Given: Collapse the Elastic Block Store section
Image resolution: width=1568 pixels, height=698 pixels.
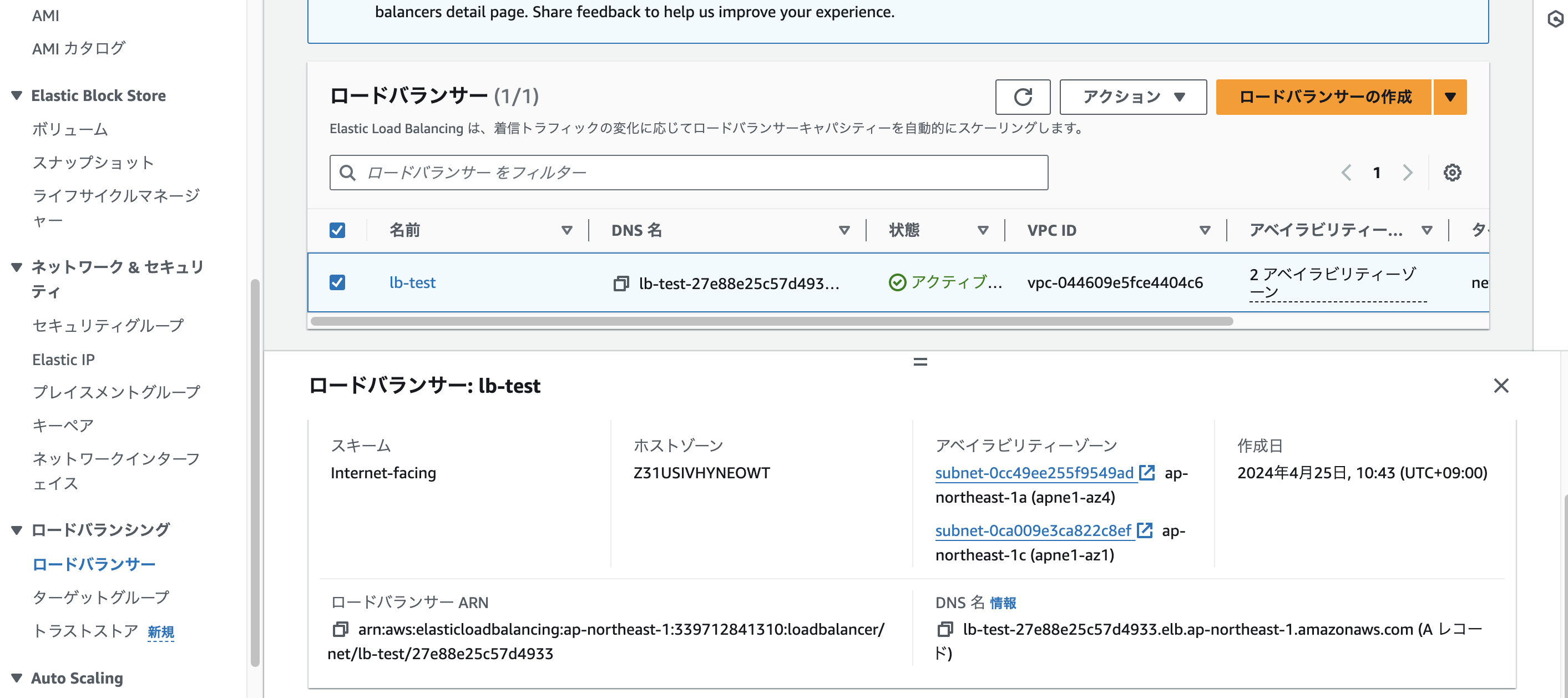Looking at the screenshot, I should pyautogui.click(x=17, y=95).
